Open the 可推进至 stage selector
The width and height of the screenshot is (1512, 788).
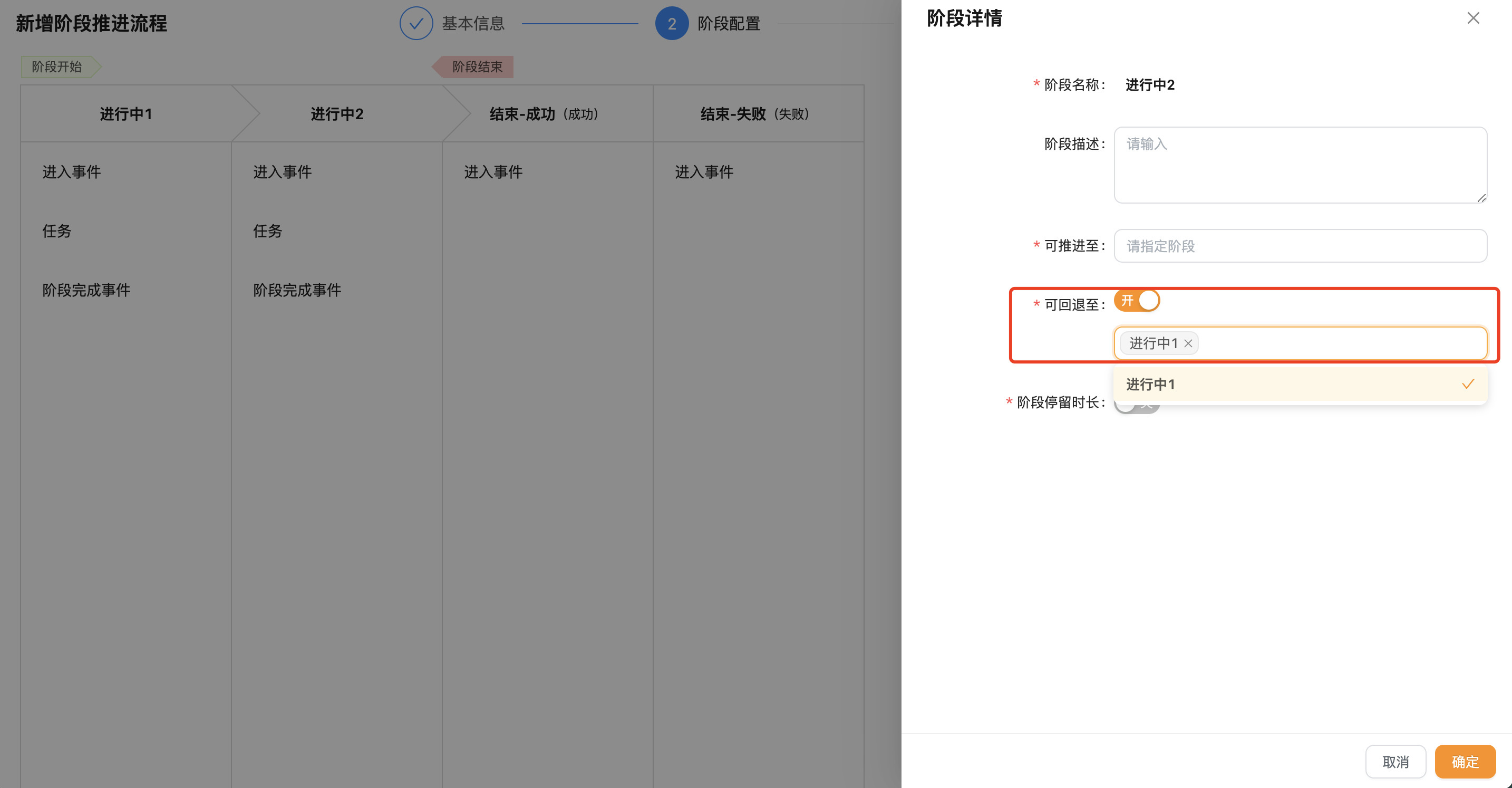click(1300, 246)
